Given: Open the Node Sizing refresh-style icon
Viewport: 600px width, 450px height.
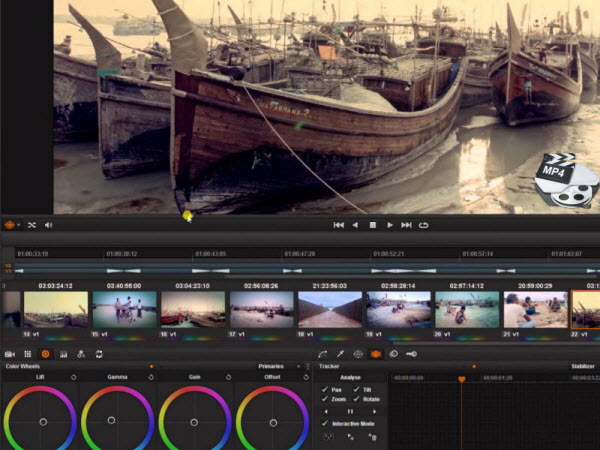Looking at the screenshot, I should tap(99, 354).
